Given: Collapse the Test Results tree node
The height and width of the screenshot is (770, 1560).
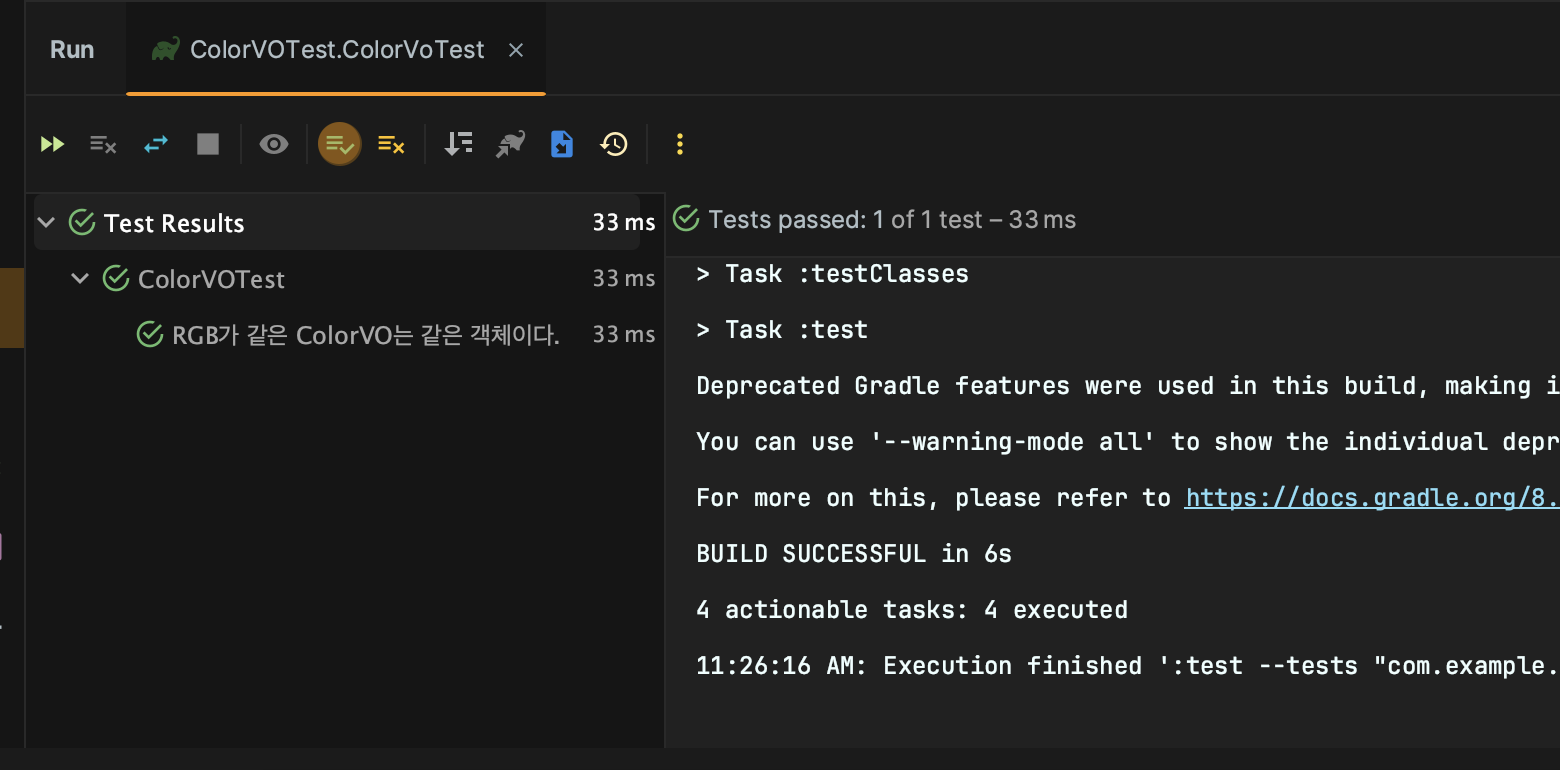Looking at the screenshot, I should click(47, 223).
